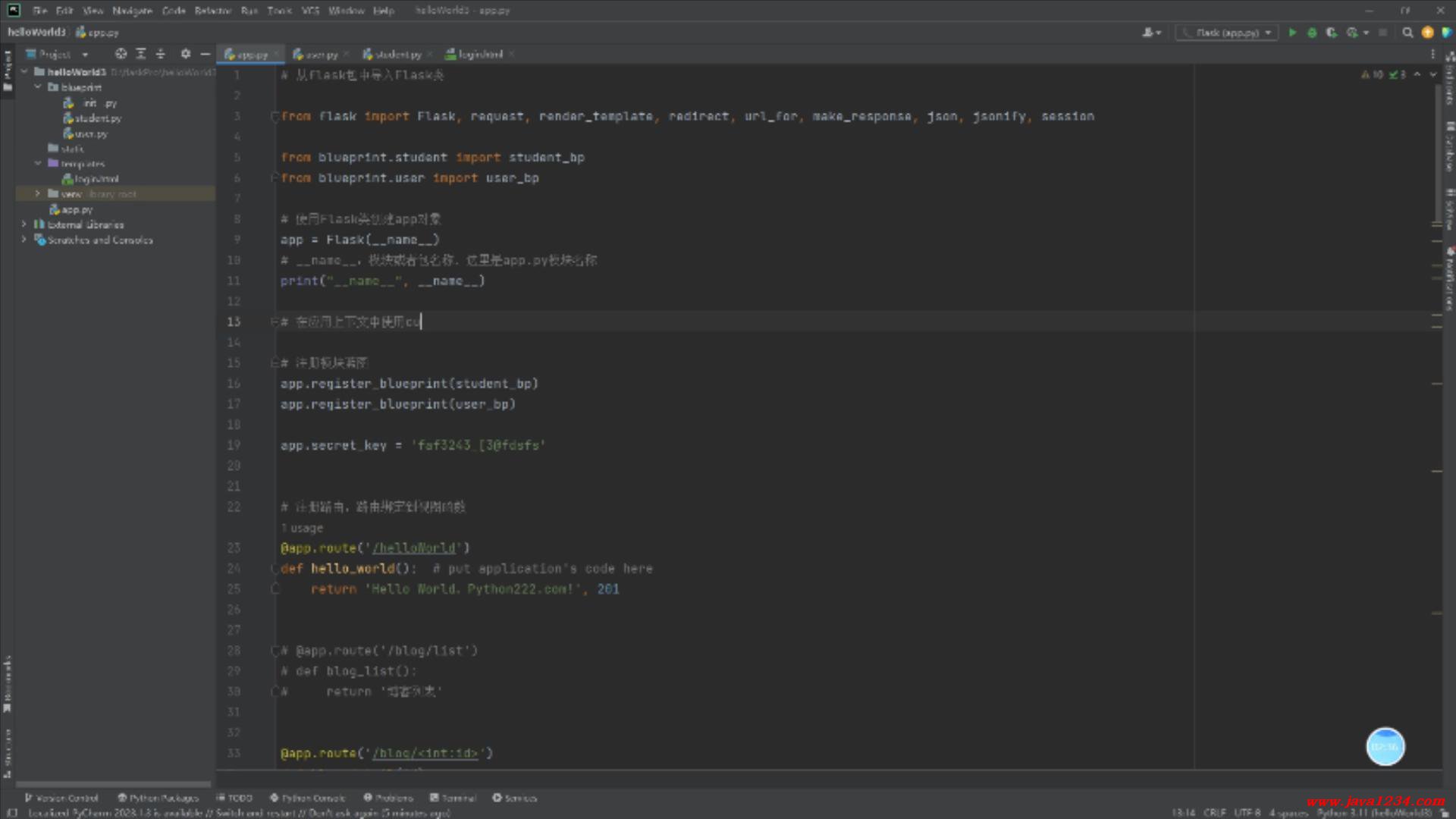Click the /blog/<int:id> route link

[425, 753]
